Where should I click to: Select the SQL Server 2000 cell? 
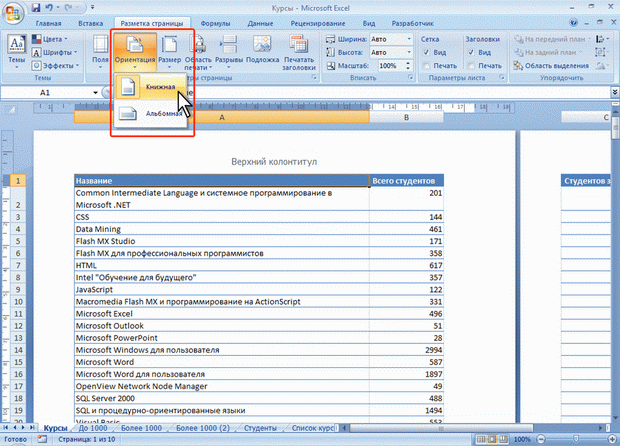coord(221,398)
